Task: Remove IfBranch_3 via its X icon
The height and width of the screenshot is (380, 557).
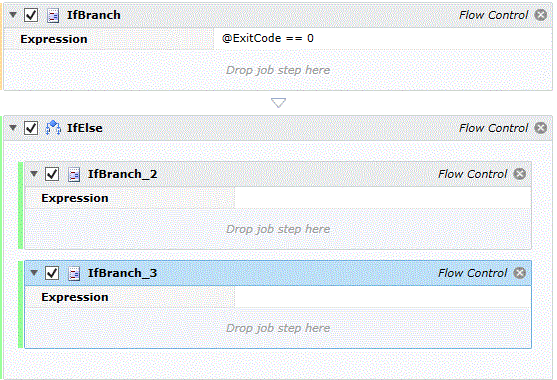Action: pyautogui.click(x=520, y=273)
